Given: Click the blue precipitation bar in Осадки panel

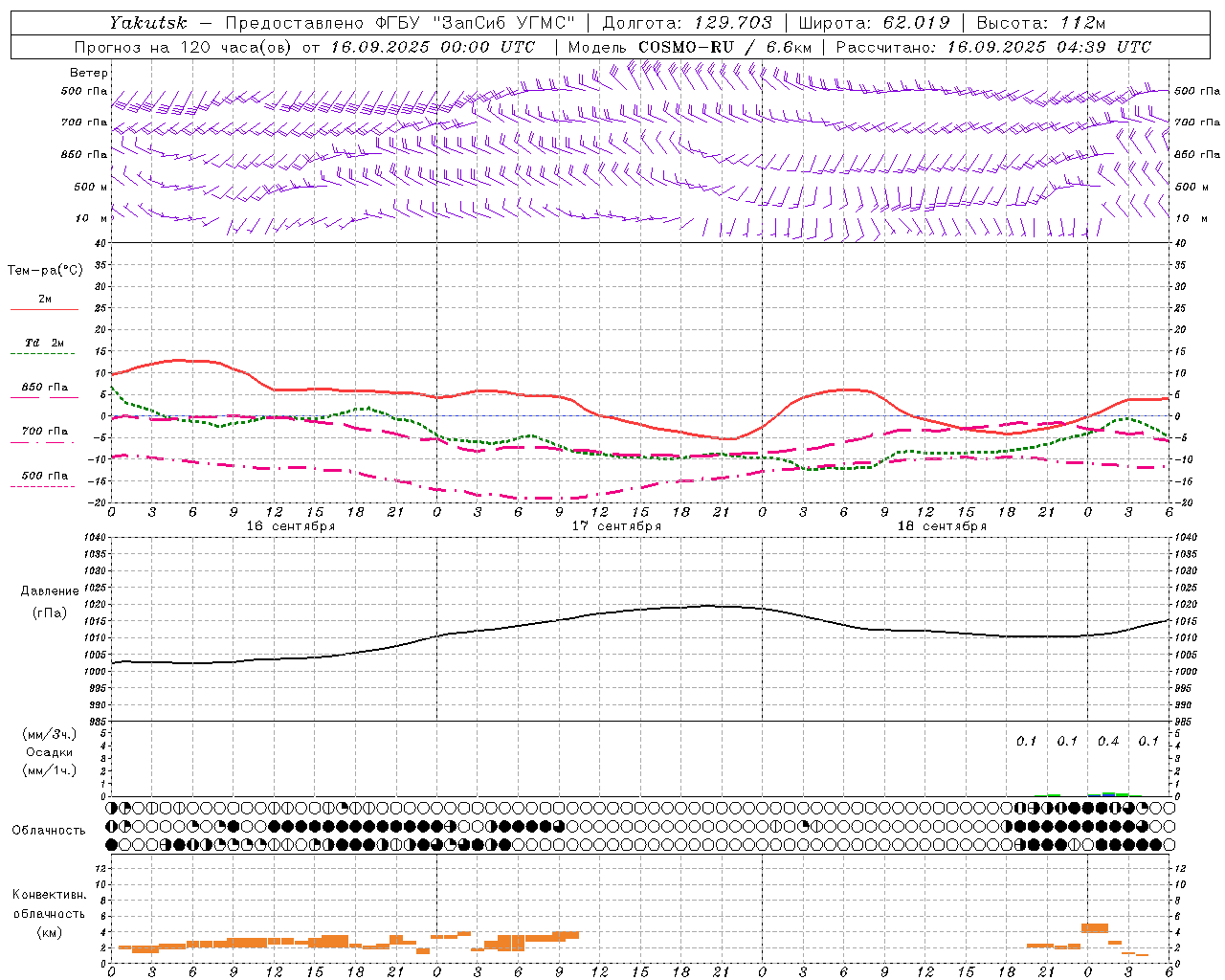Looking at the screenshot, I should (1108, 793).
